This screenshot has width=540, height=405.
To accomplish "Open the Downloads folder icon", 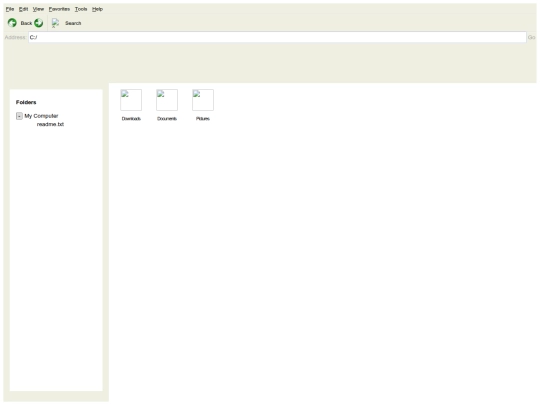I will click(131, 100).
